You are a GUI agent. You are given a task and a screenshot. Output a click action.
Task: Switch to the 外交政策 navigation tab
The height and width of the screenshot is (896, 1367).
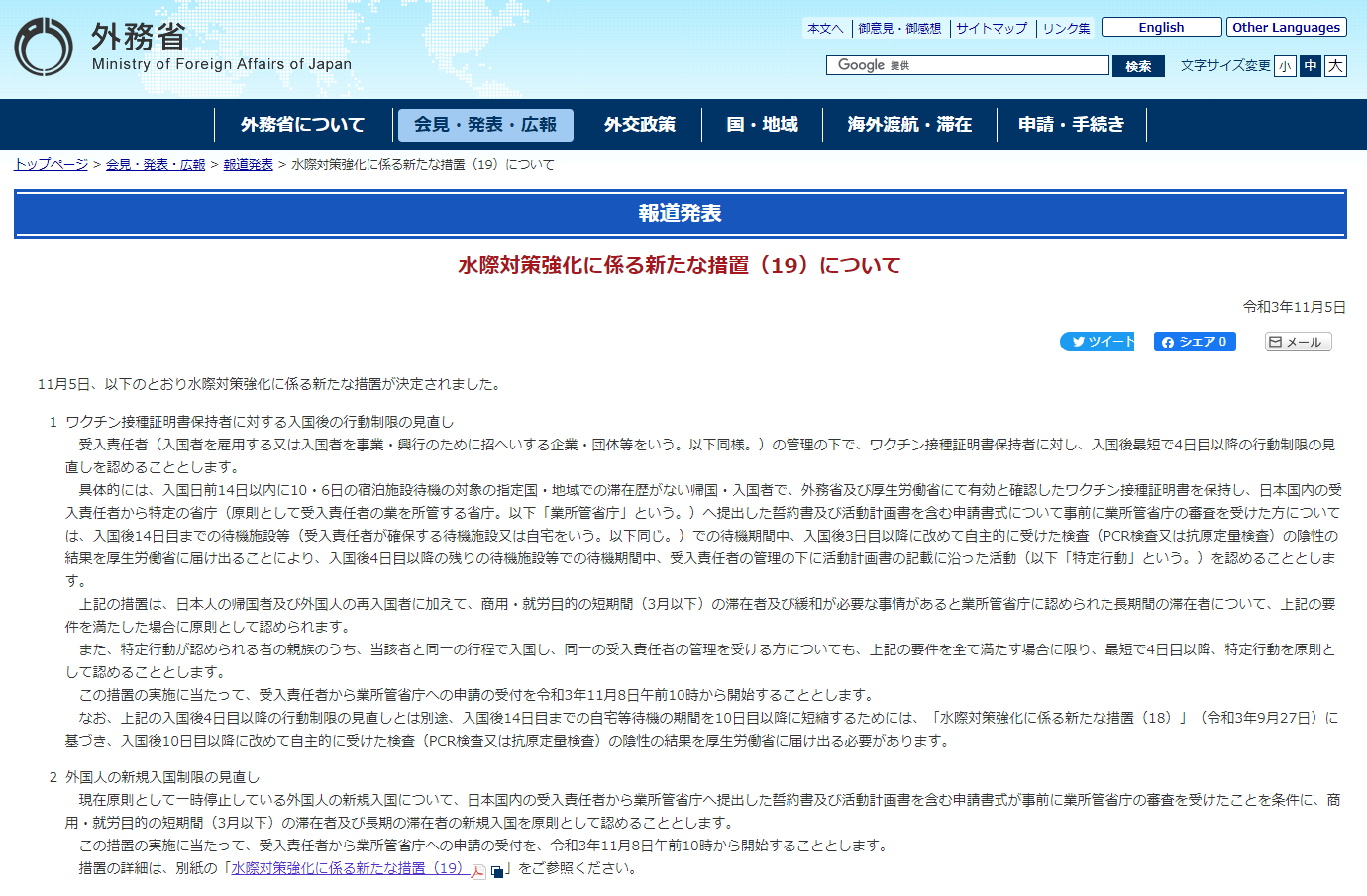click(639, 124)
